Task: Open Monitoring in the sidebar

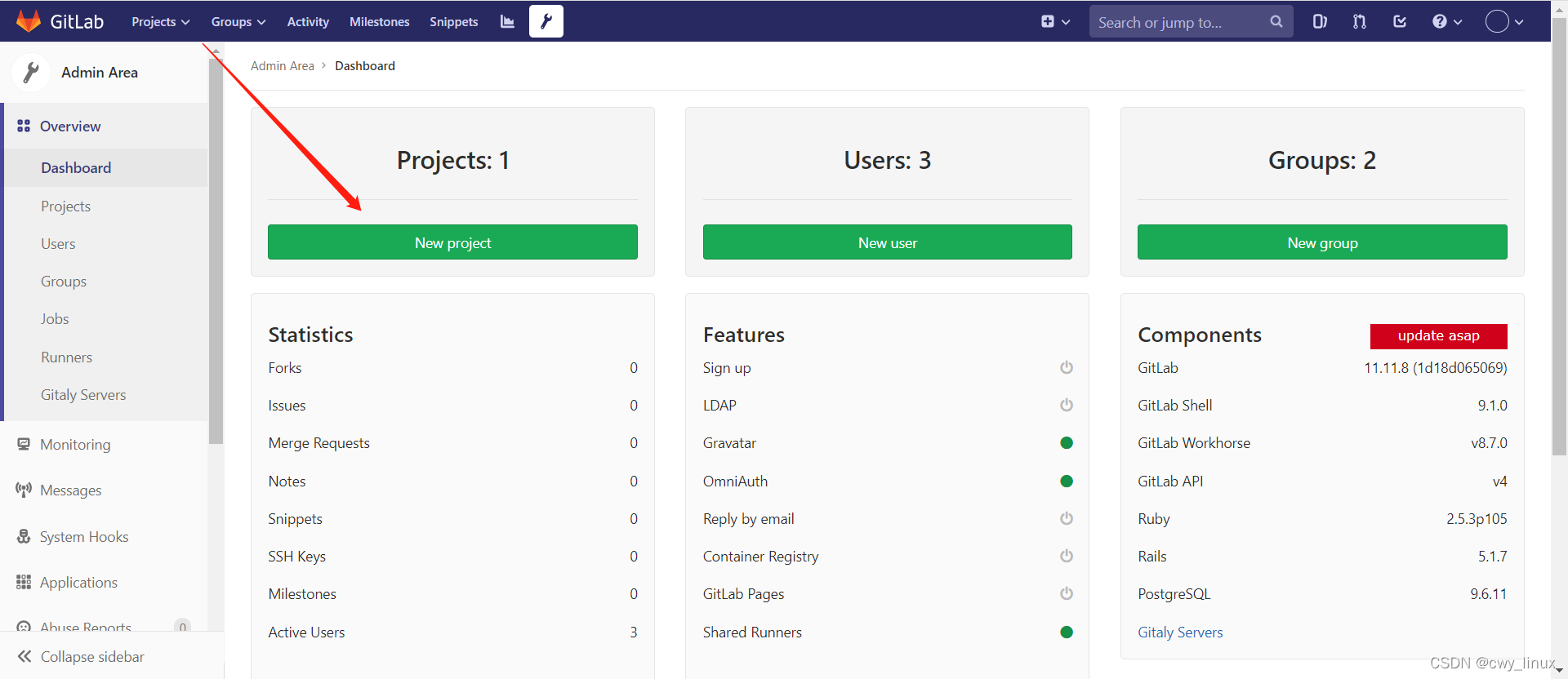Action: [75, 445]
